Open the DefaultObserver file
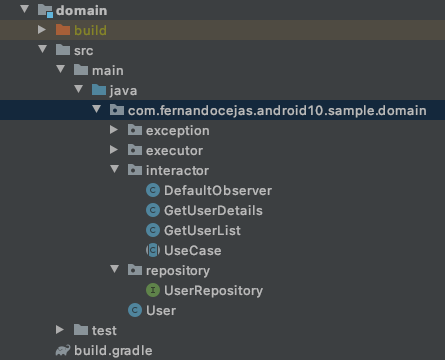445x360 pixels. click(218, 191)
